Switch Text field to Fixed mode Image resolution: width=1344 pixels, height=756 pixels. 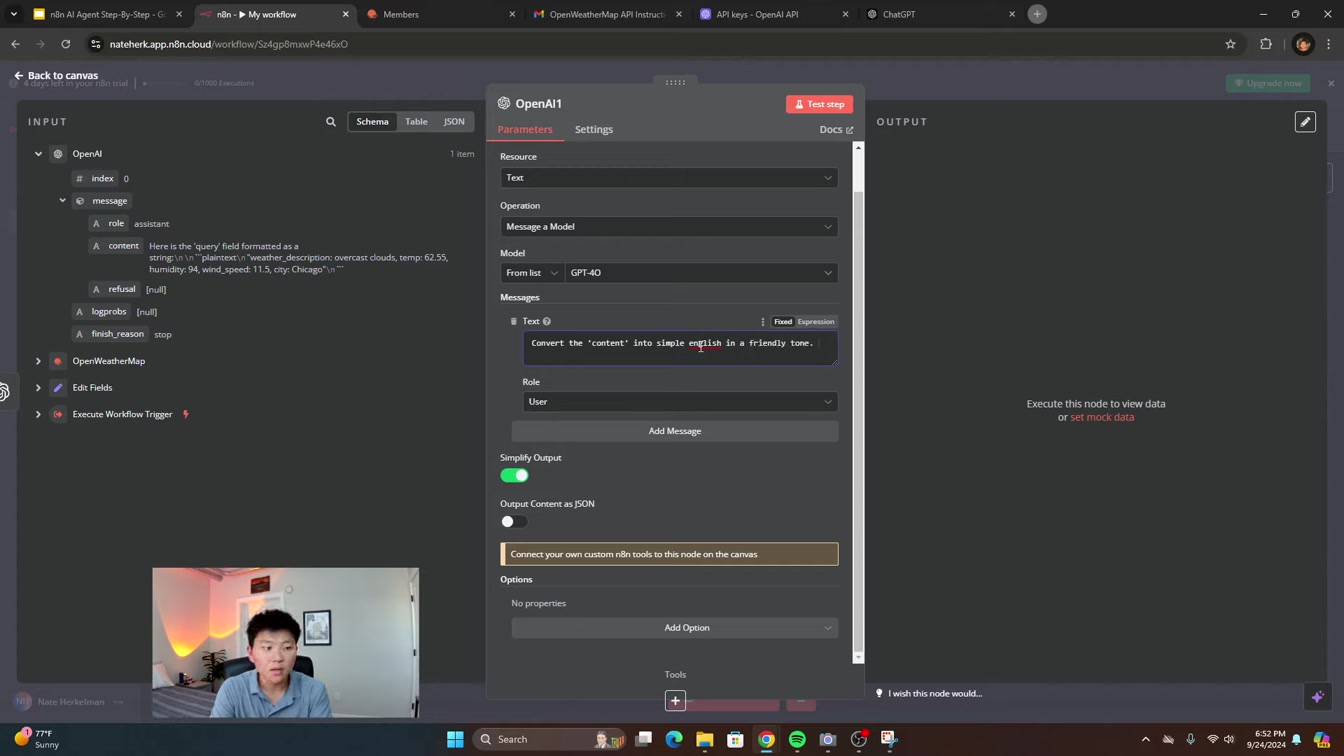tap(783, 322)
